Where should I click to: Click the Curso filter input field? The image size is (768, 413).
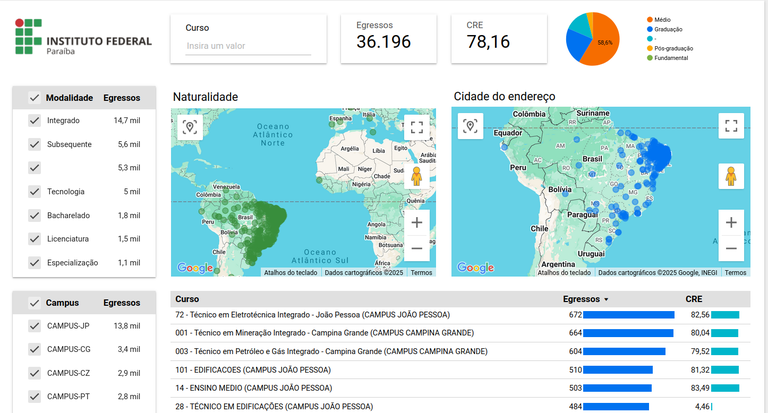tap(248, 46)
